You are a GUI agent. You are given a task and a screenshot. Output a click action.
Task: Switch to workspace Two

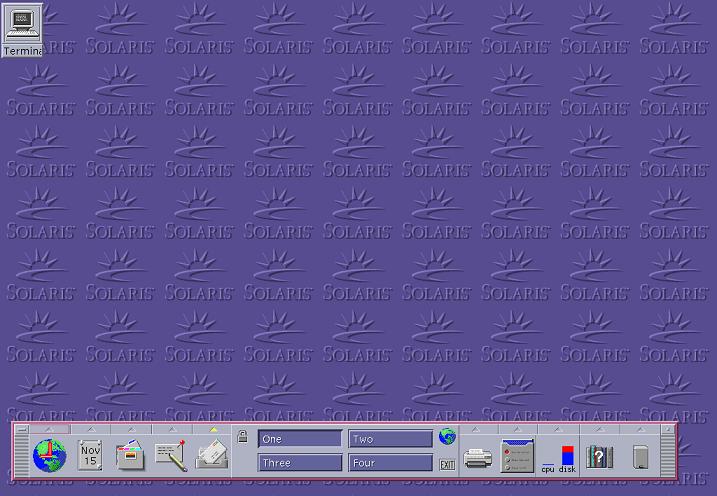tap(391, 439)
